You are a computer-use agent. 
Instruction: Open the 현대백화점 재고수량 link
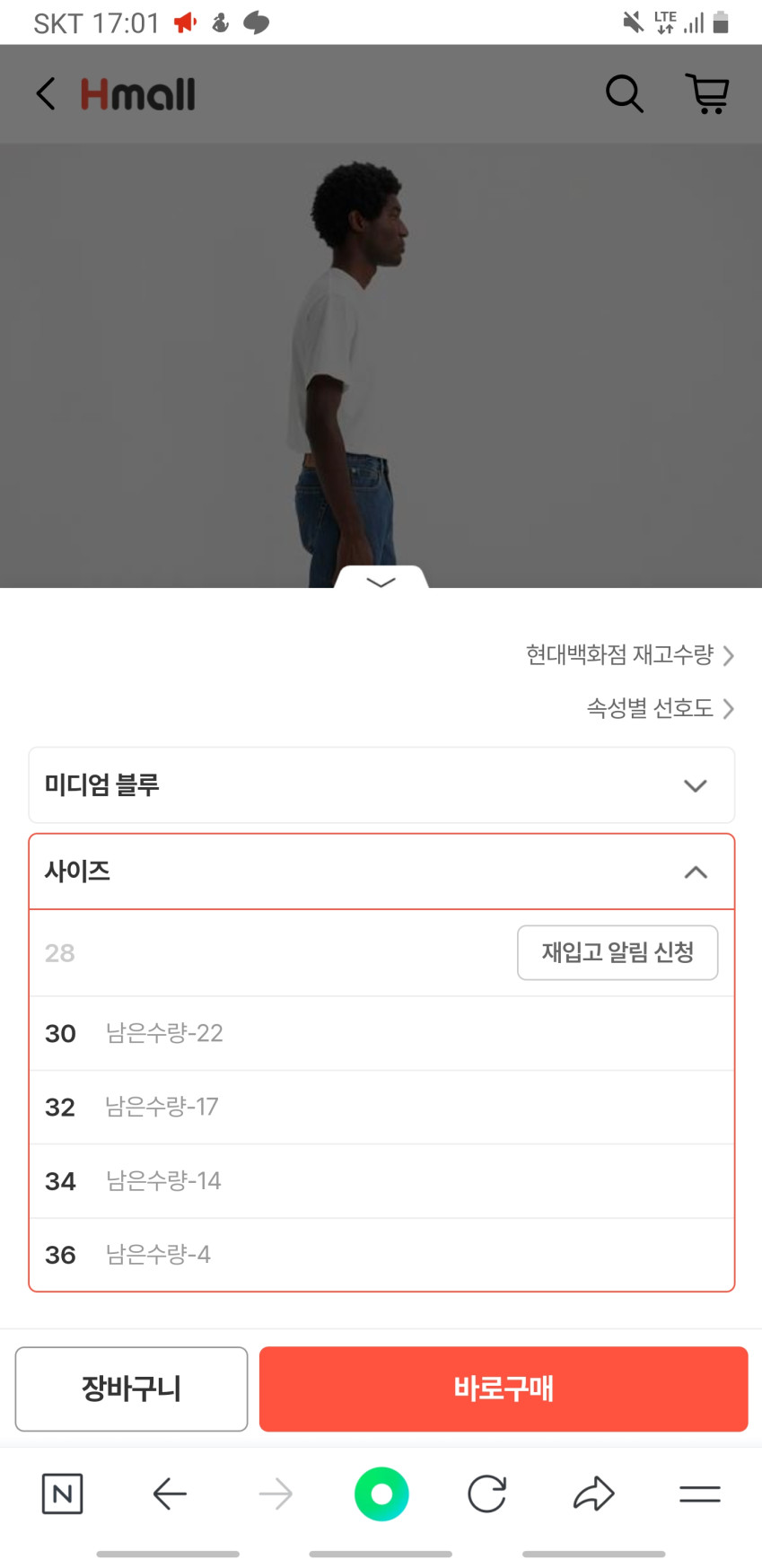click(630, 655)
